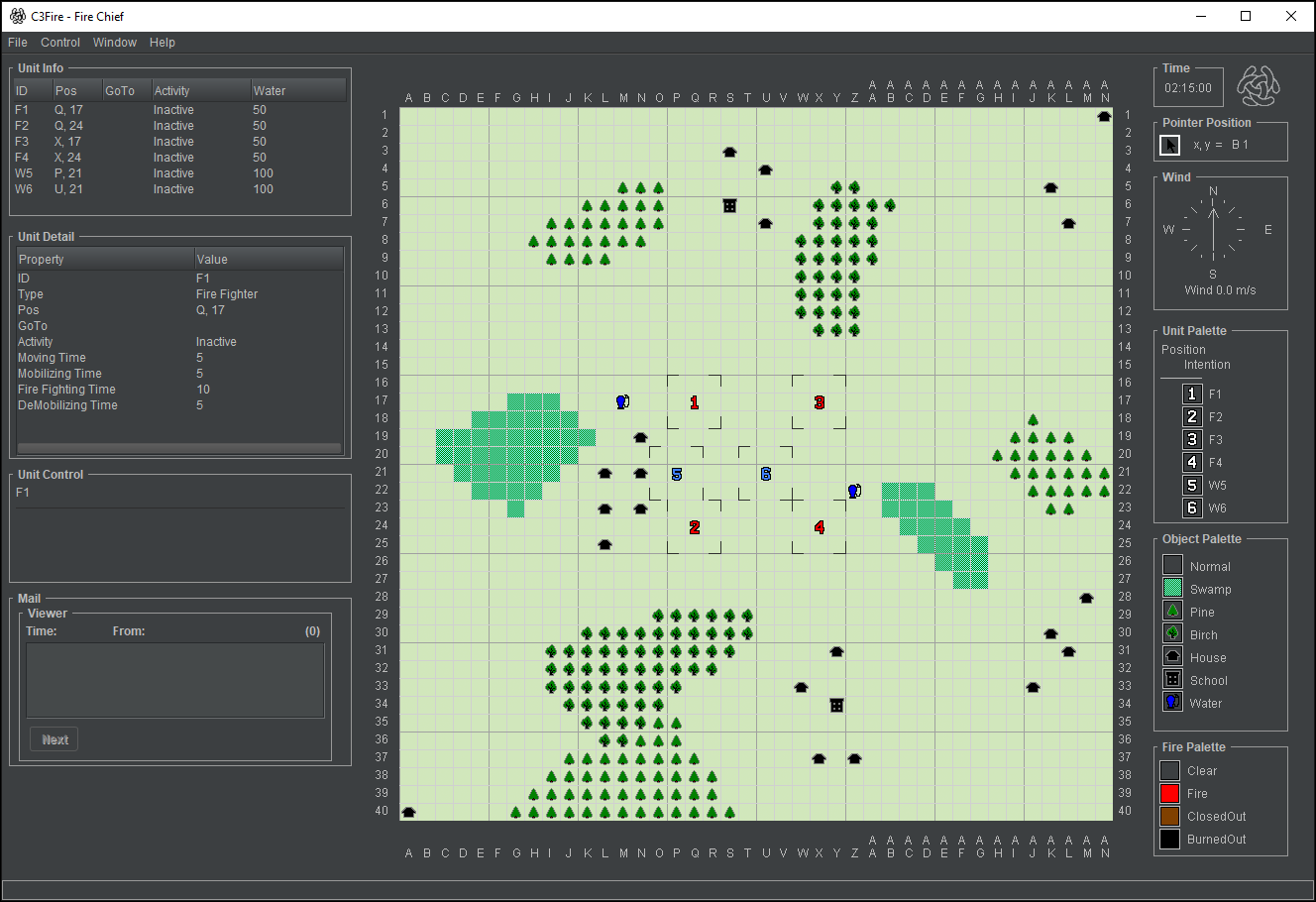Click the Value column header in Unit Detail
The width and height of the screenshot is (1316, 902).
tap(269, 259)
